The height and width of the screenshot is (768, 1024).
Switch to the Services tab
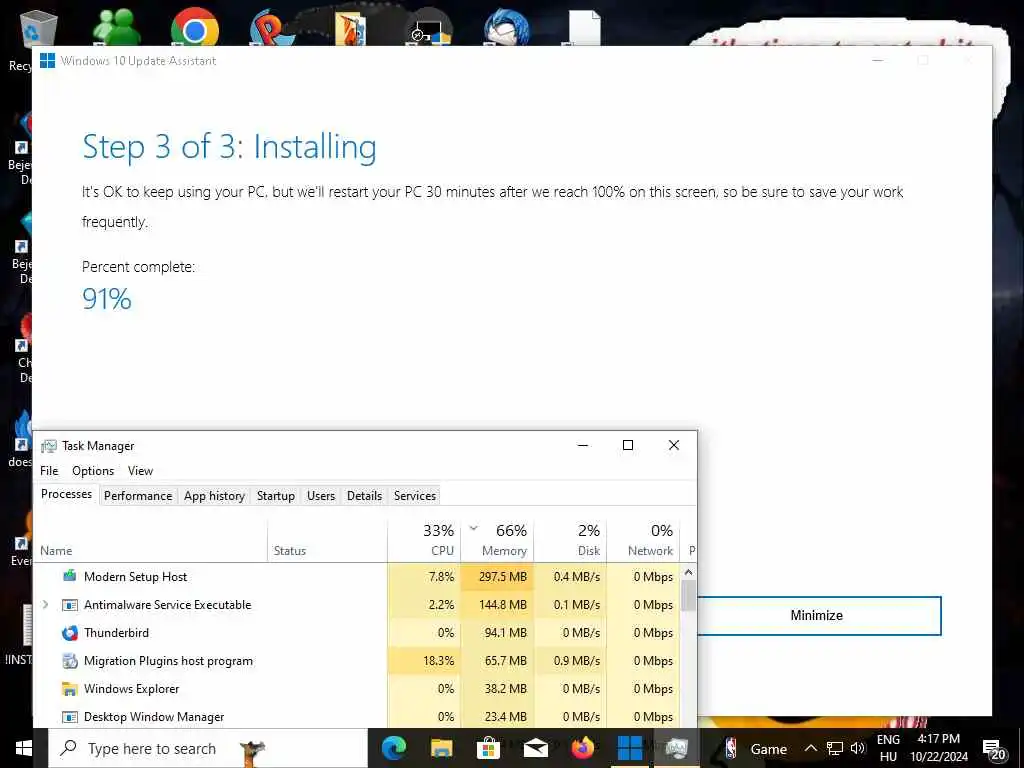pyautogui.click(x=415, y=496)
